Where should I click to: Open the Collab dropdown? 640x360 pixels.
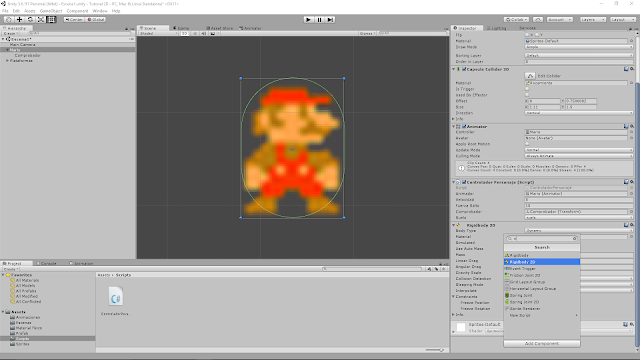point(517,20)
